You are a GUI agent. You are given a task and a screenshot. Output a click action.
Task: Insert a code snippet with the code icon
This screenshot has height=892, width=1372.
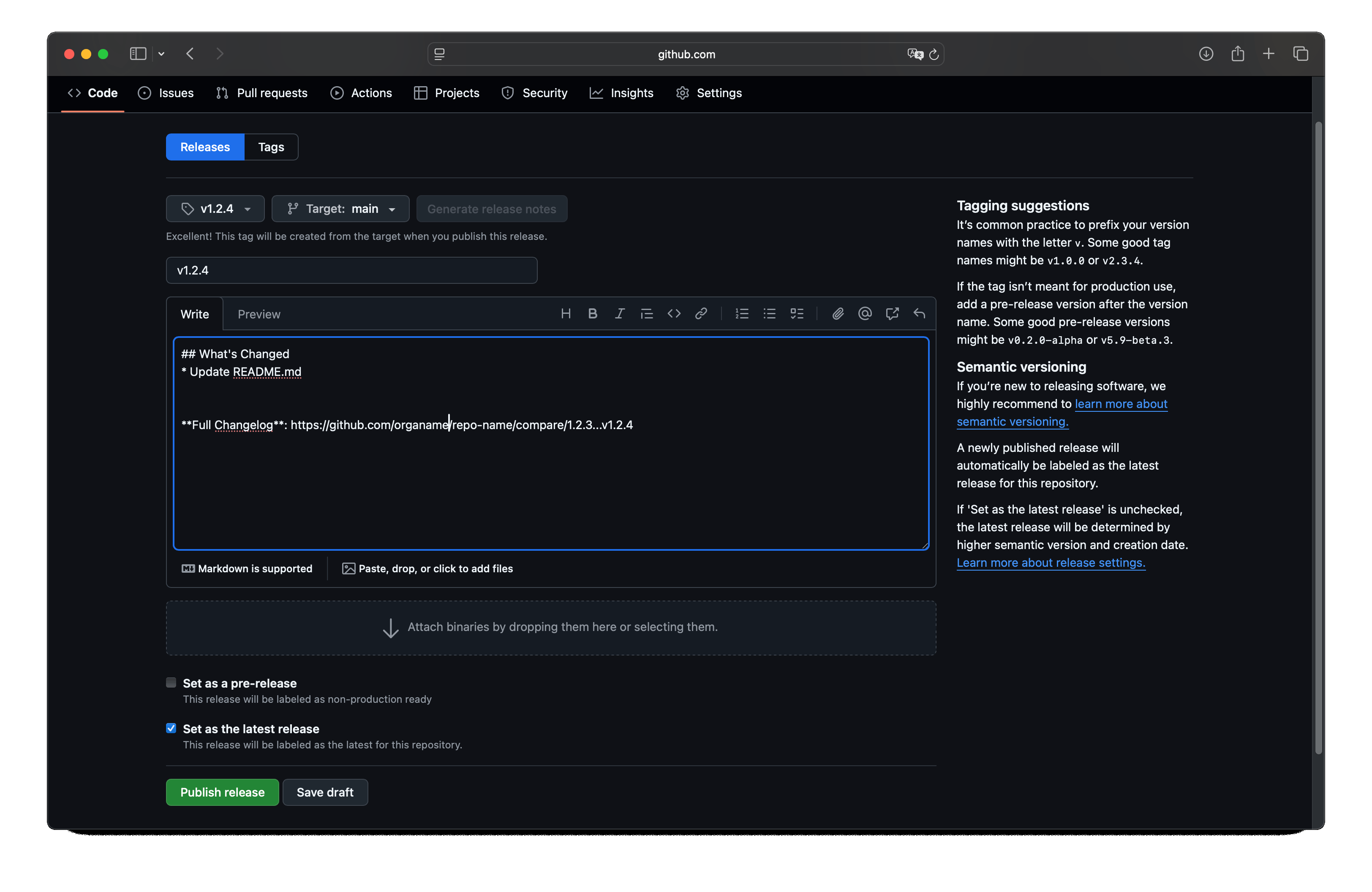[x=674, y=313]
